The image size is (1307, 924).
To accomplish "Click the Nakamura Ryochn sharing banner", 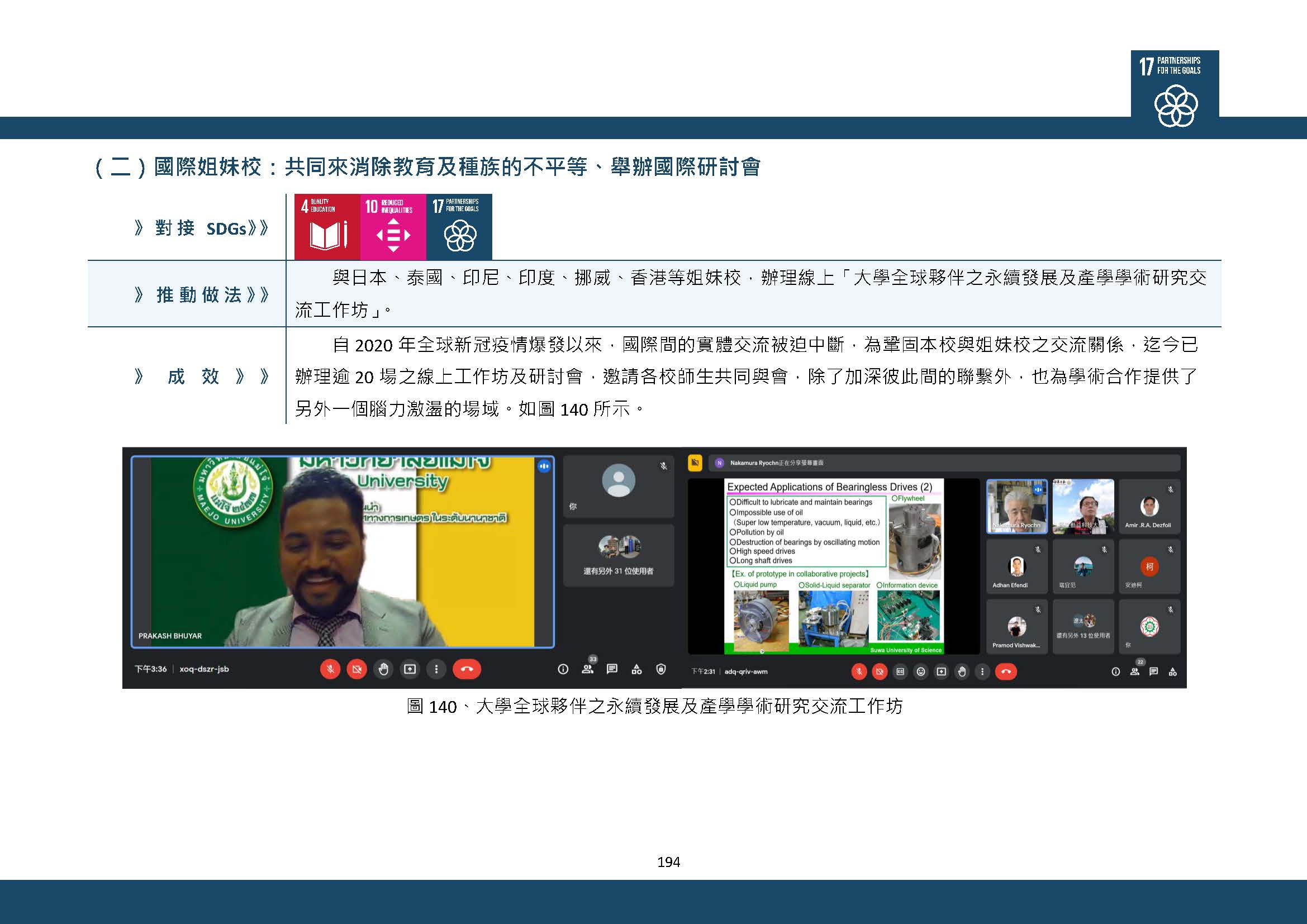I will (x=944, y=463).
